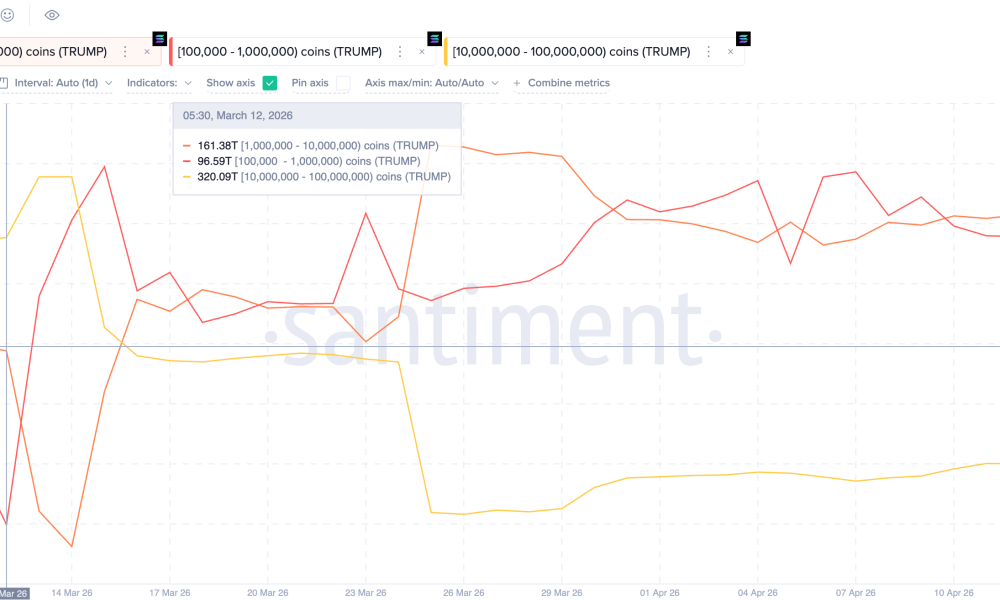Close the leftmost coins (TRUMP) metric tab
The image size is (1000, 600).
(x=147, y=52)
